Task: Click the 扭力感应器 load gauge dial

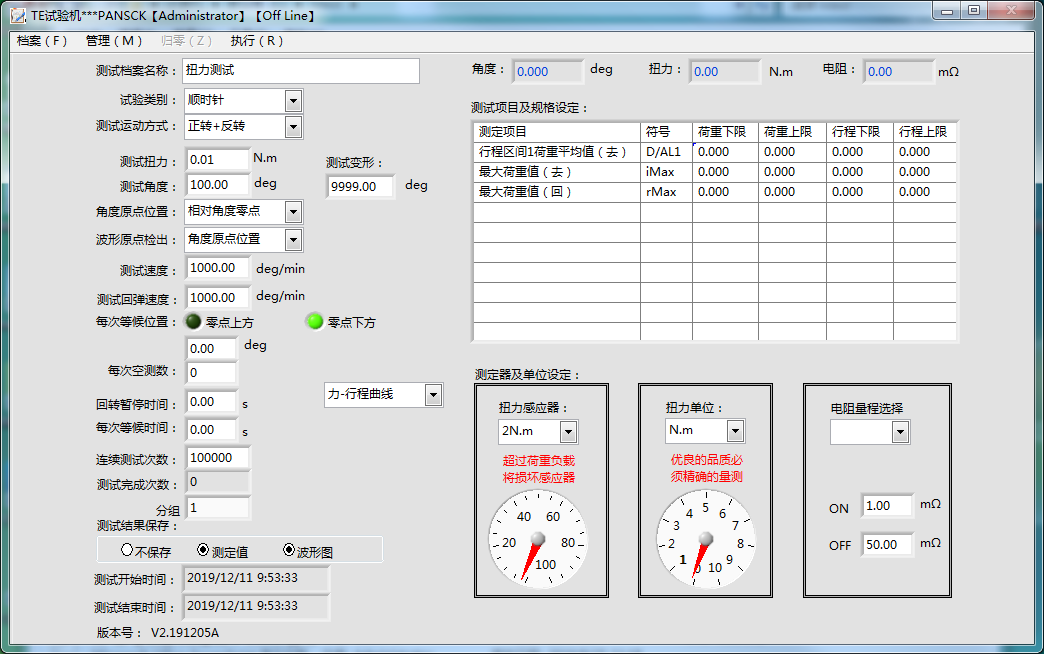Action: coord(538,539)
